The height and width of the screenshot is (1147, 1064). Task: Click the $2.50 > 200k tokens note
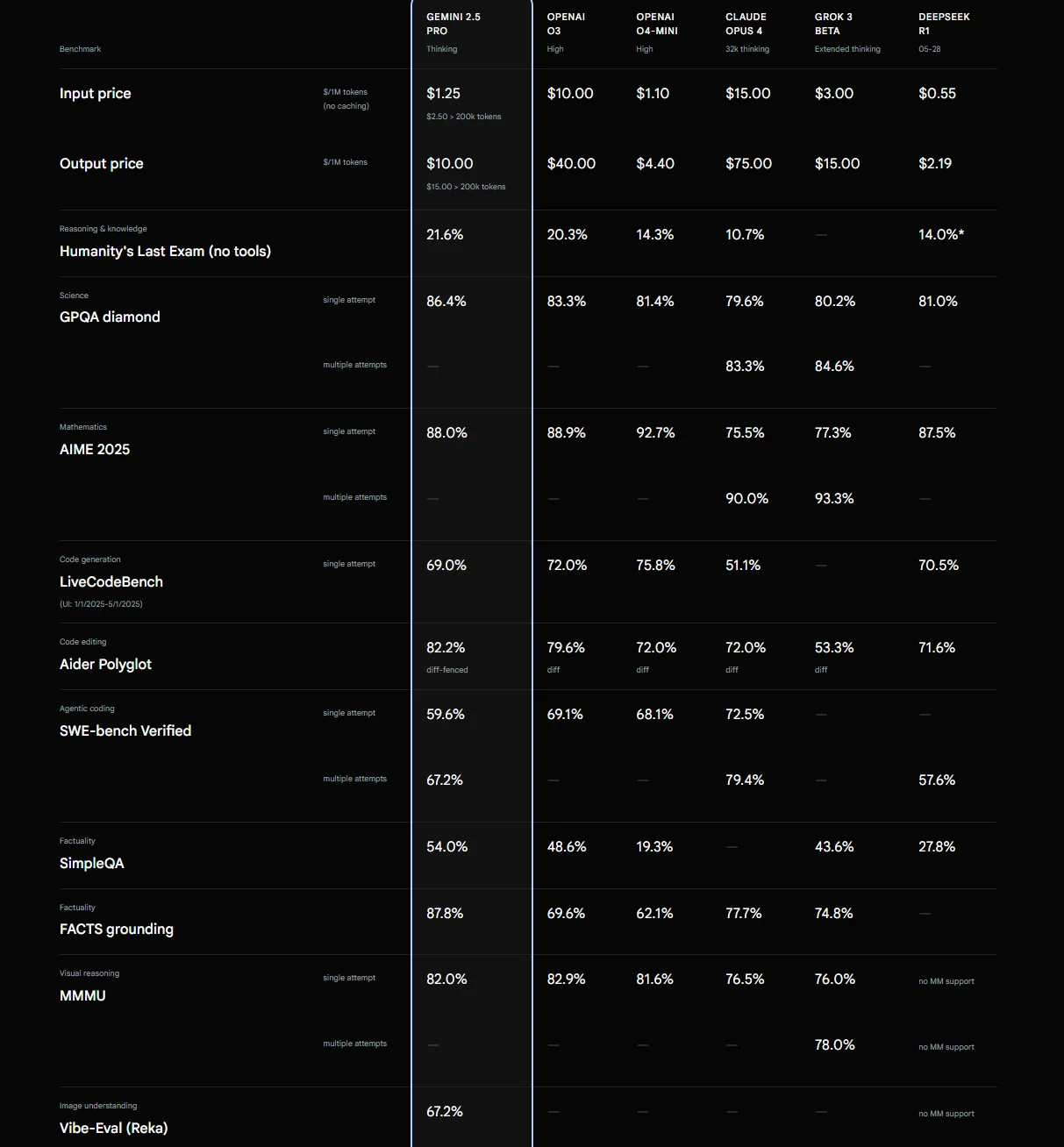pos(464,117)
